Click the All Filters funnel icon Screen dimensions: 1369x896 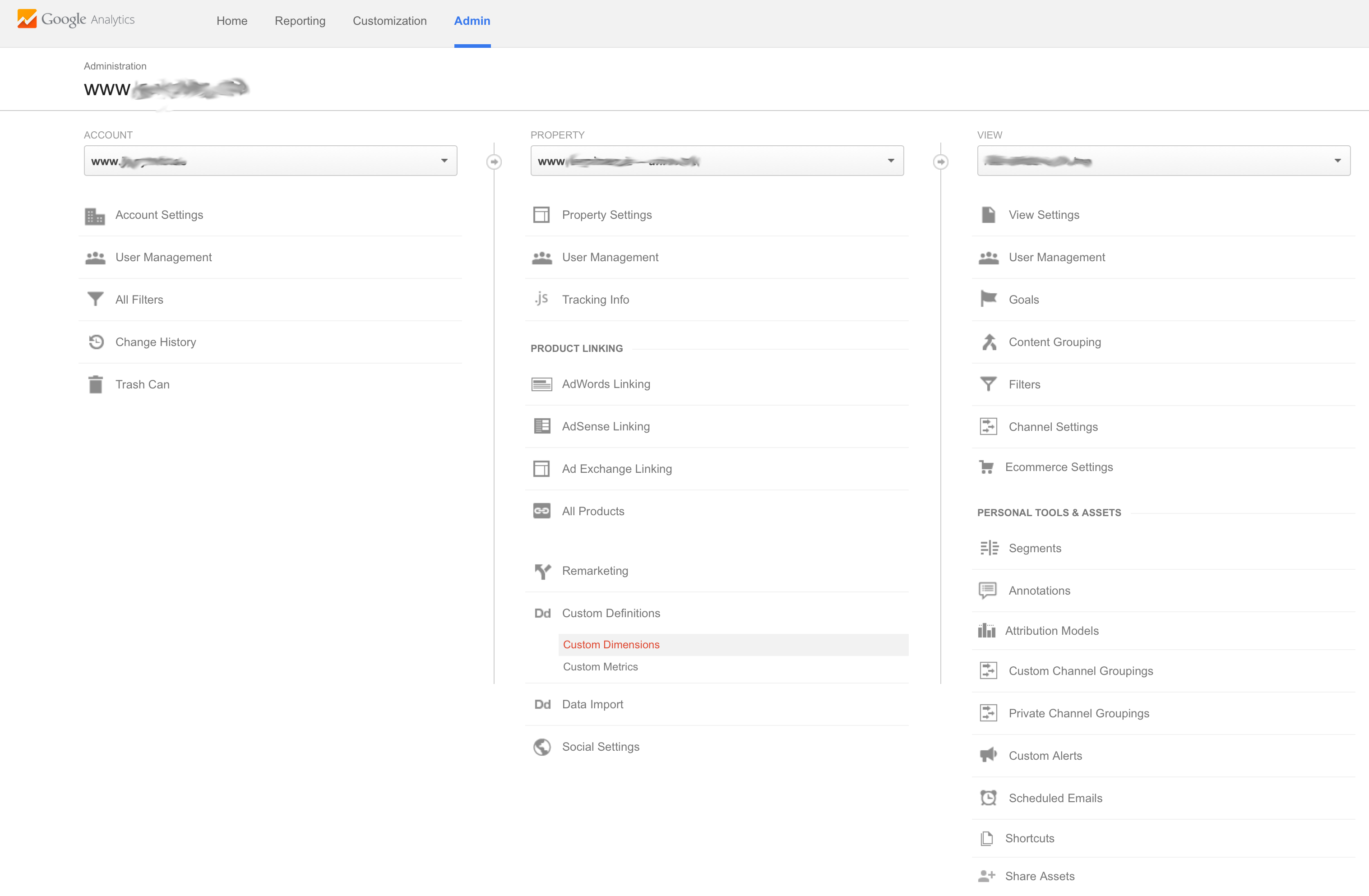95,300
